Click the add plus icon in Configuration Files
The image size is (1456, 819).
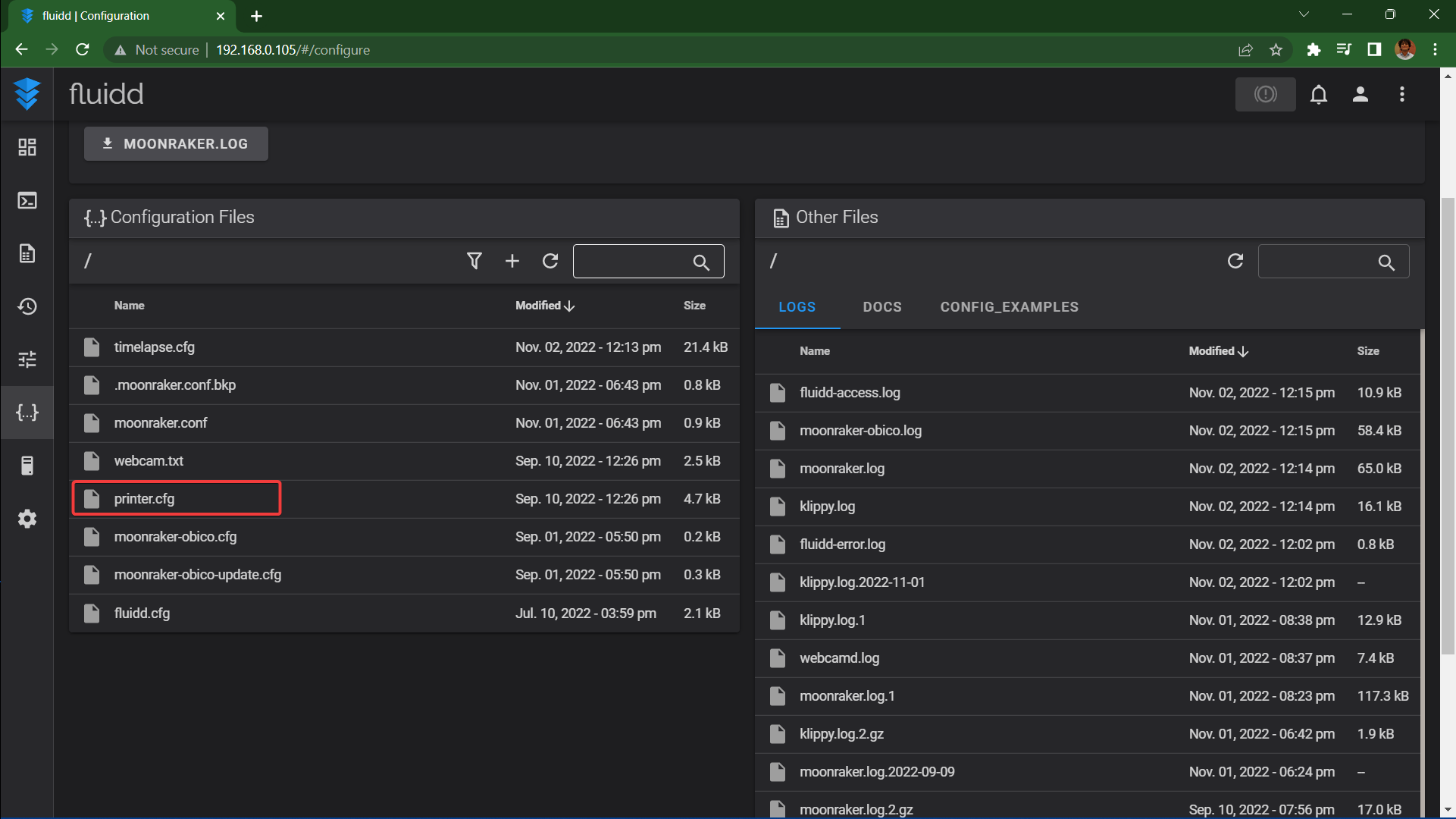[x=512, y=261]
